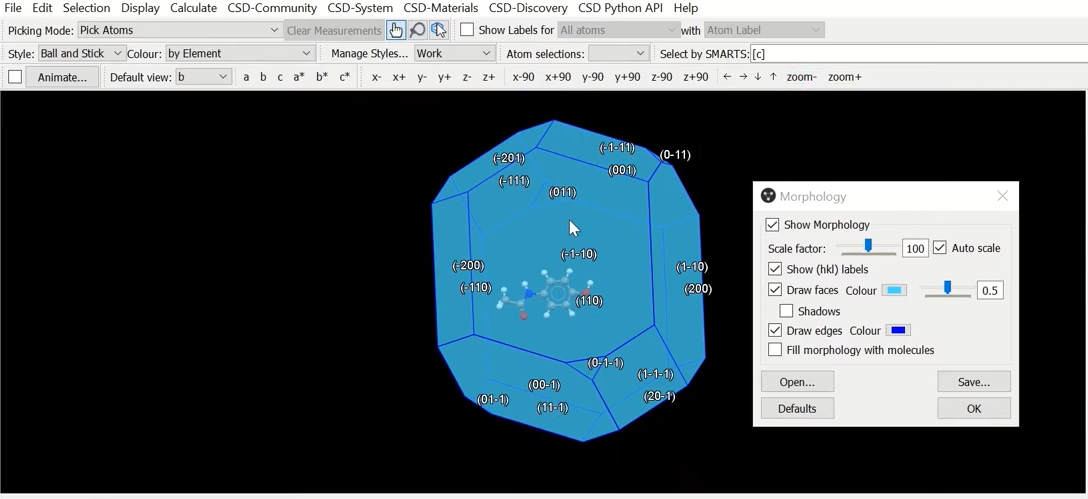Rotate view with x+90 button
The width and height of the screenshot is (1088, 499).
[x=558, y=77]
